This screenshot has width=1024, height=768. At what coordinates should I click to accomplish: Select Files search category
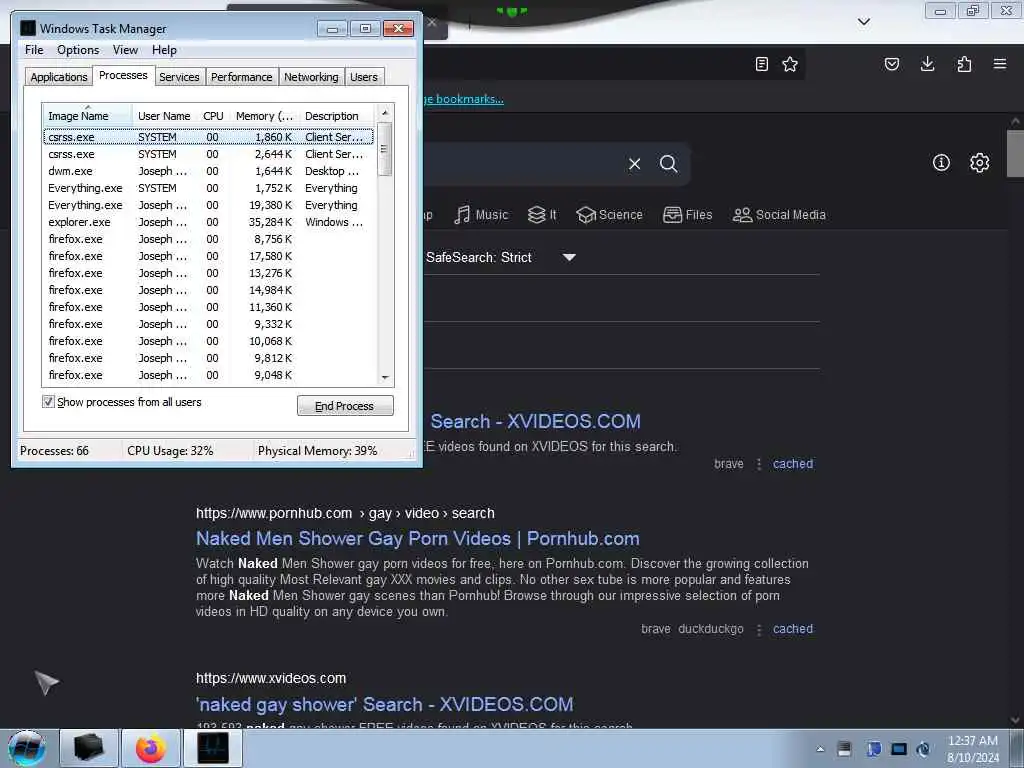click(687, 215)
